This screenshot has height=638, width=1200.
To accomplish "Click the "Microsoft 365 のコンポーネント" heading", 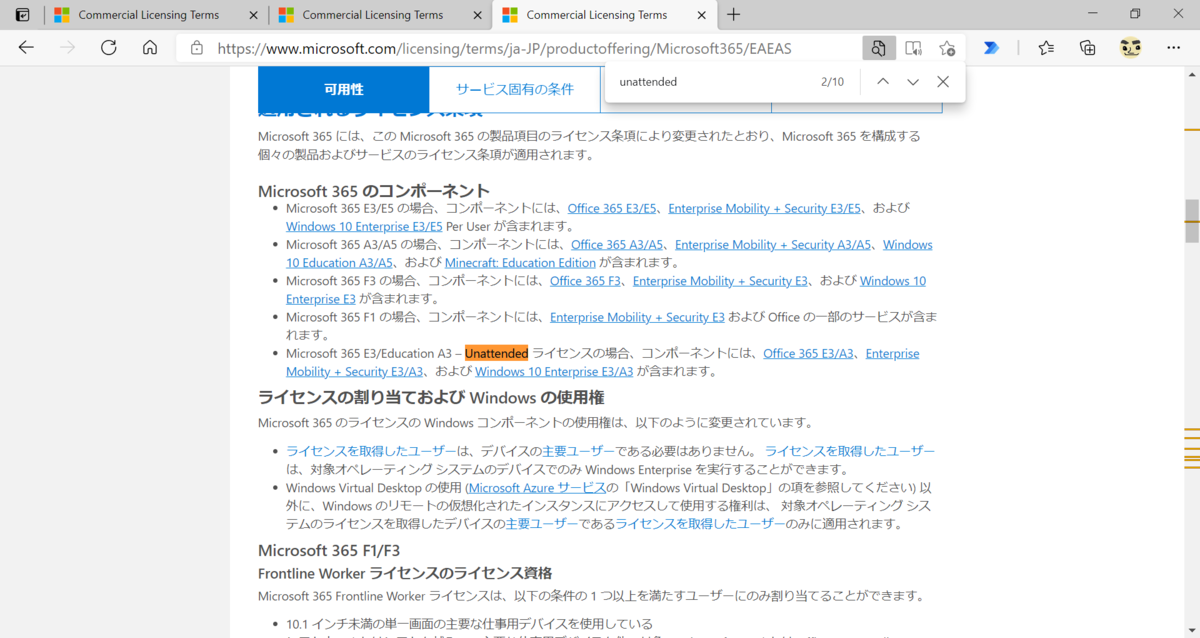I will click(x=374, y=190).
